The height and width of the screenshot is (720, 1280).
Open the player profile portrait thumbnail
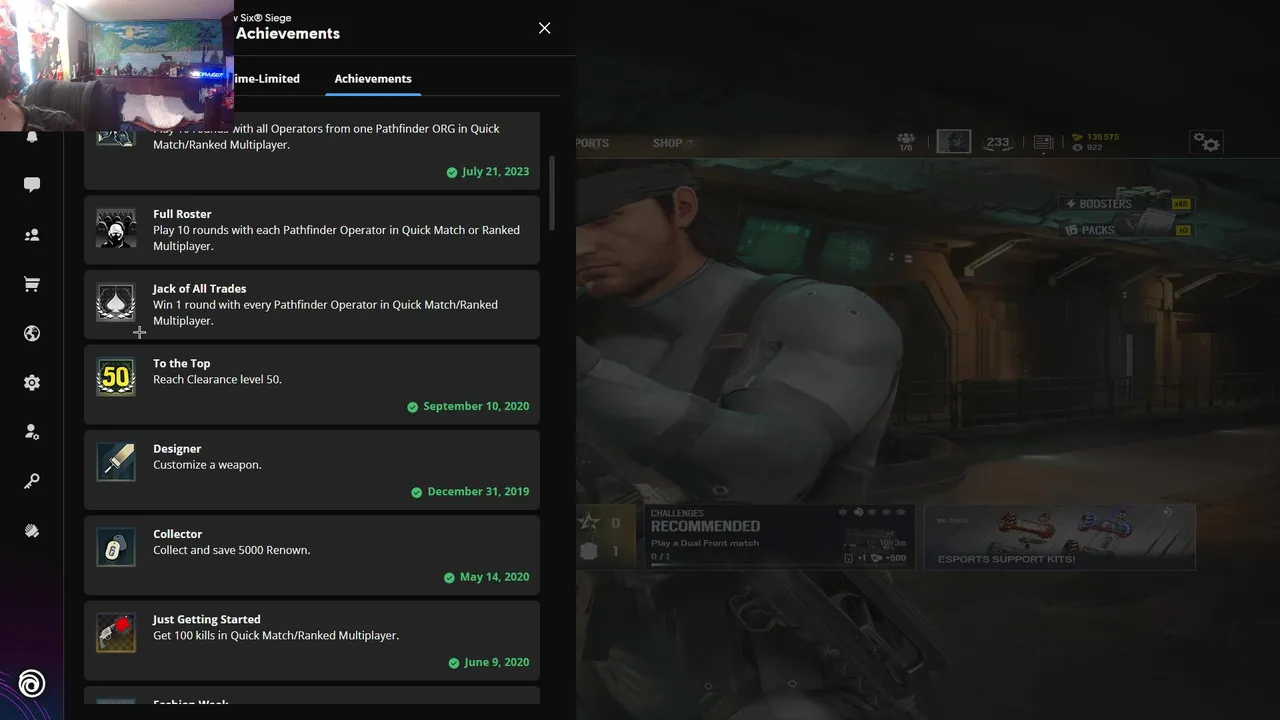(x=953, y=142)
